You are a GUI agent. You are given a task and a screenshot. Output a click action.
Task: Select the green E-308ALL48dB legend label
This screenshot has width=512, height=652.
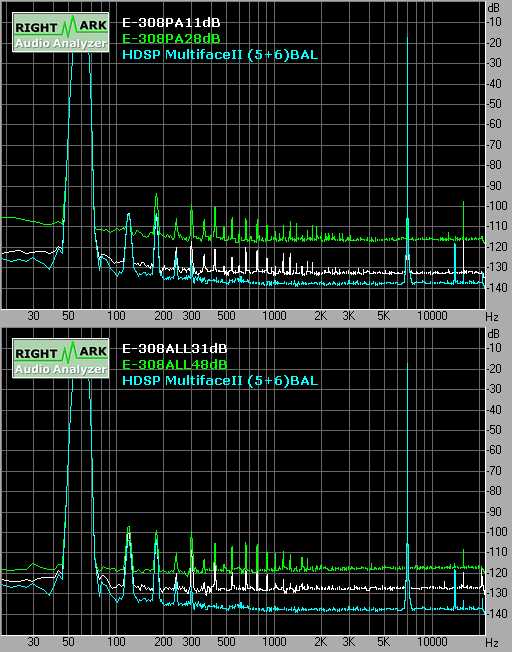click(x=175, y=364)
